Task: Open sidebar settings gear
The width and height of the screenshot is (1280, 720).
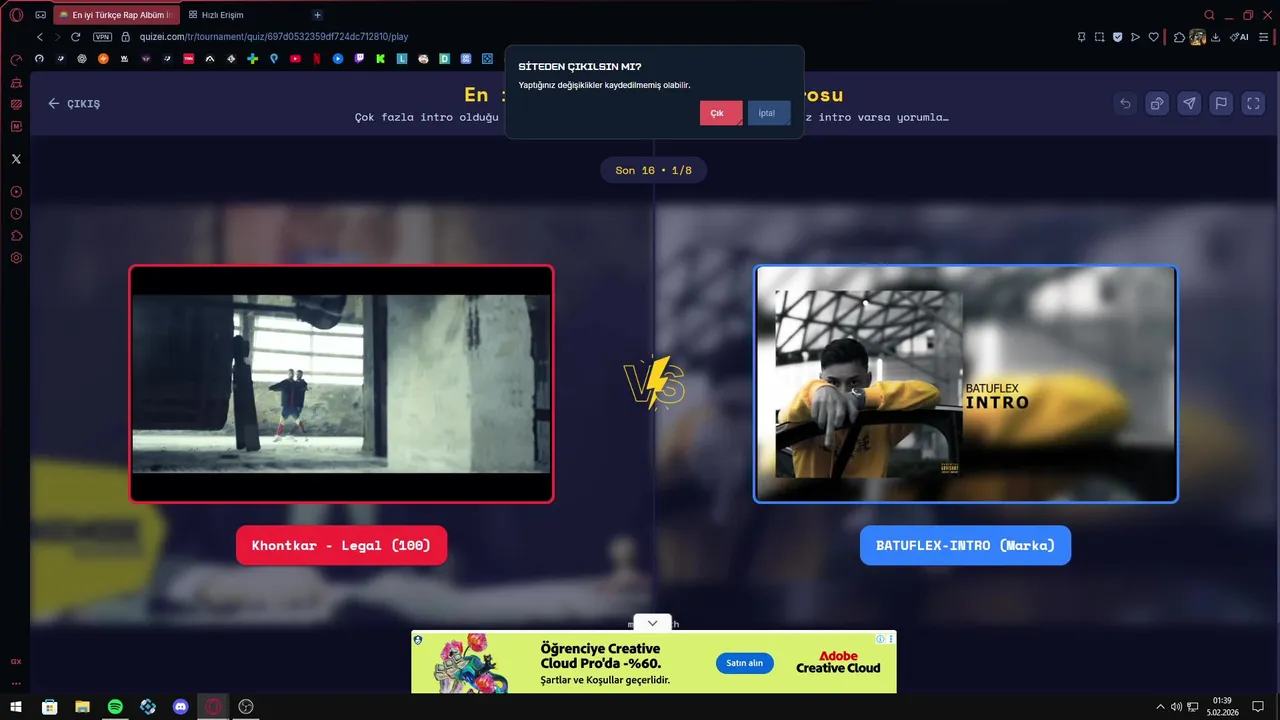Action: tap(16, 257)
